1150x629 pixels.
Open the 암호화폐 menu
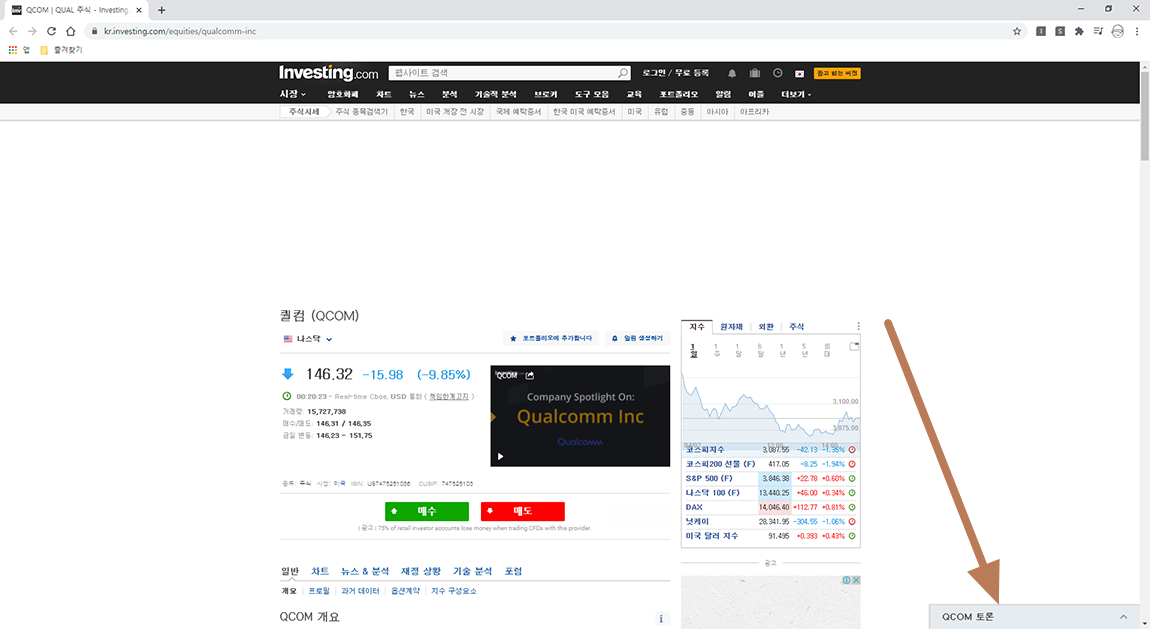click(343, 95)
